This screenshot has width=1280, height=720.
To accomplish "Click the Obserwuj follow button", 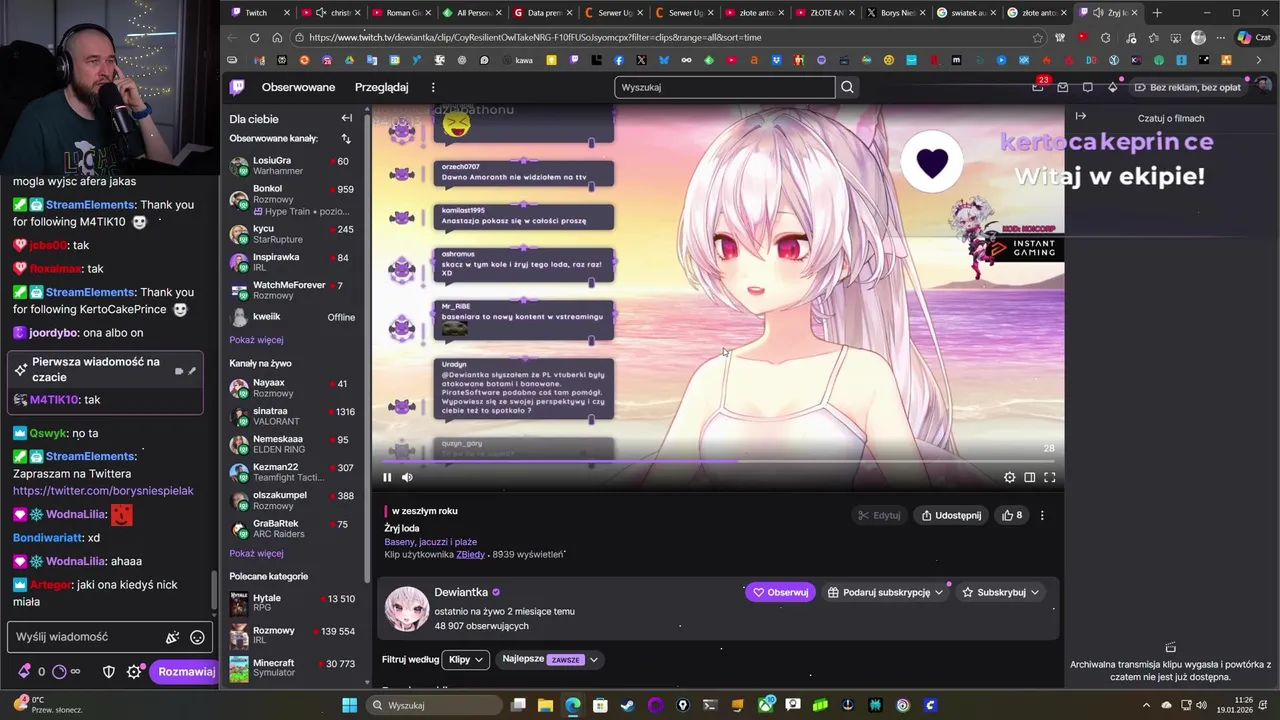I will click(x=780, y=592).
